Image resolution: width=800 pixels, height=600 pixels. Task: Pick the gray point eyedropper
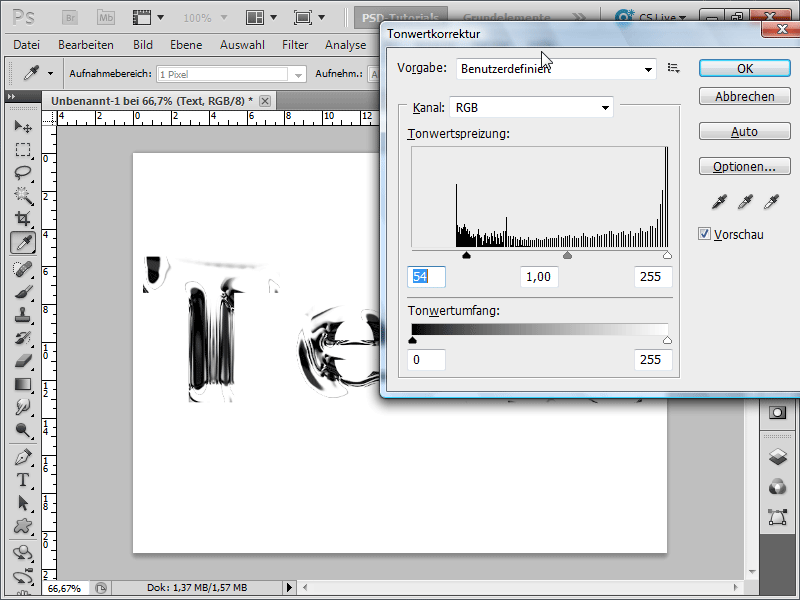point(745,202)
